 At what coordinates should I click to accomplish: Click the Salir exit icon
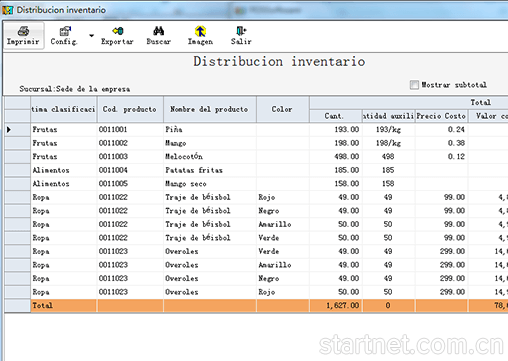point(241,31)
